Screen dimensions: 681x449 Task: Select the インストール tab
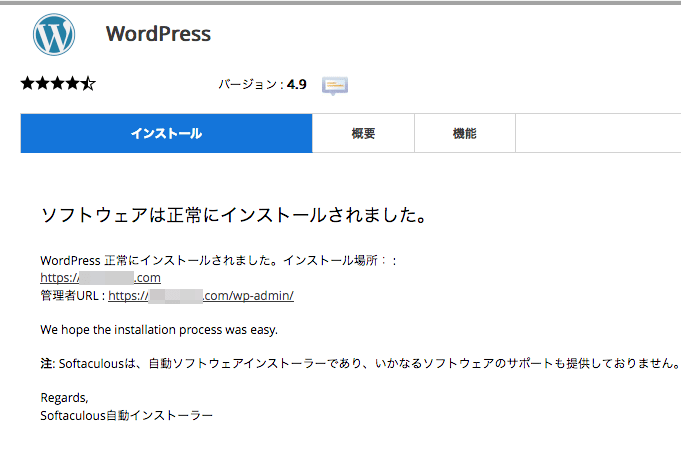coord(166,133)
